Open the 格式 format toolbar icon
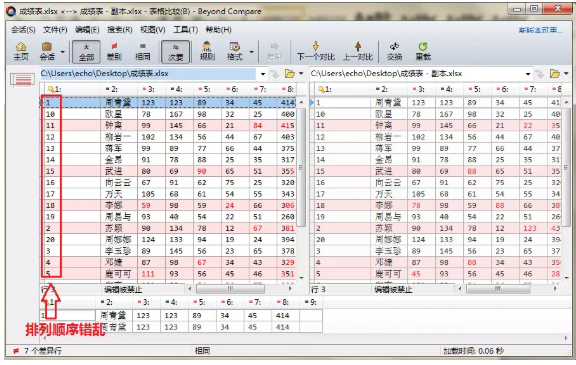The width and height of the screenshot is (576, 365). (235, 51)
